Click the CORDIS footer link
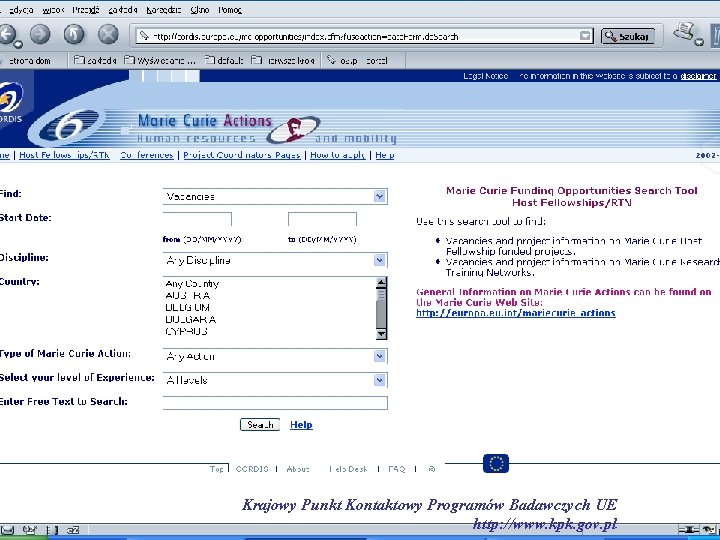Viewport: 720px width, 540px height. (252, 469)
